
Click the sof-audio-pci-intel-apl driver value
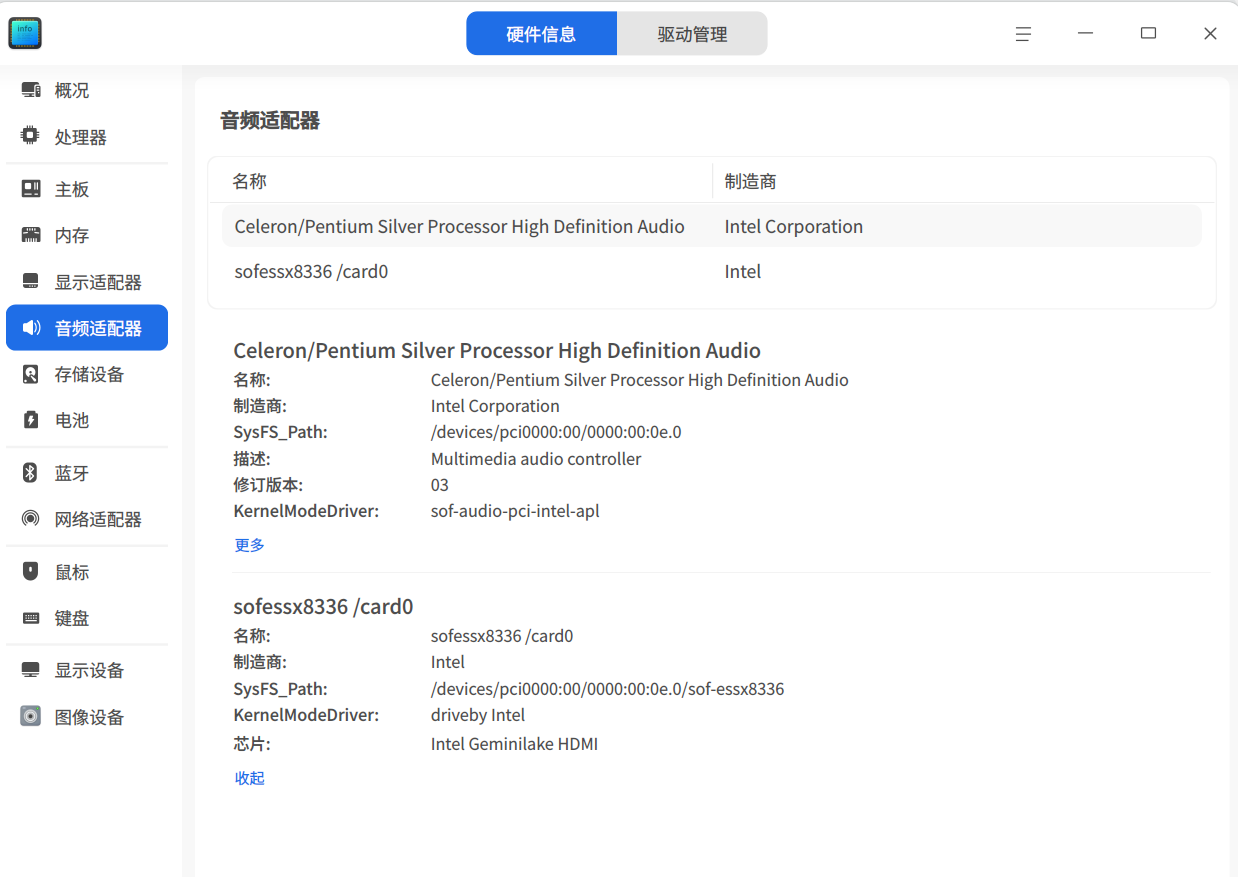click(x=515, y=511)
